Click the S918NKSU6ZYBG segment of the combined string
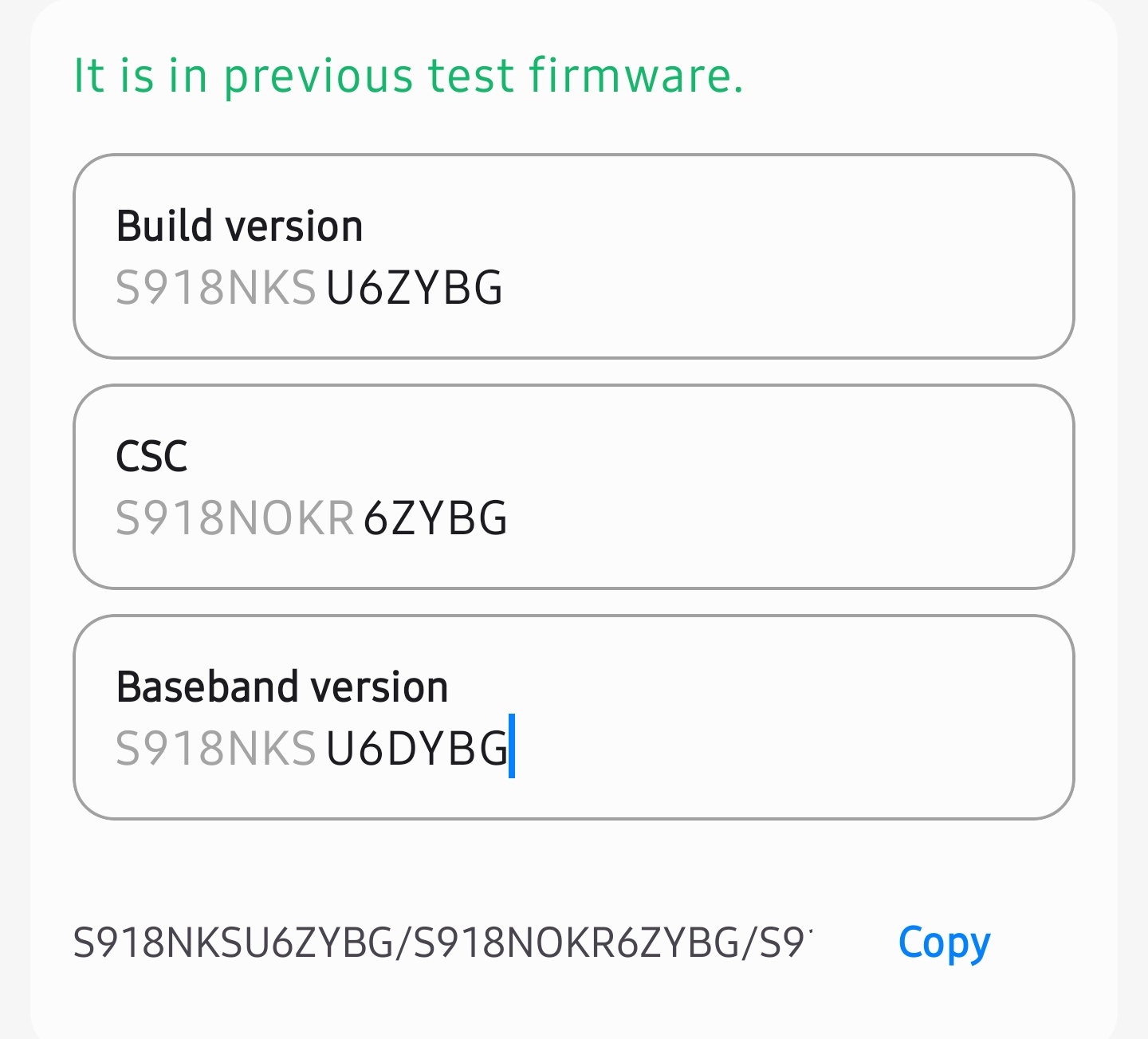Image resolution: width=1148 pixels, height=1039 pixels. pos(233,943)
